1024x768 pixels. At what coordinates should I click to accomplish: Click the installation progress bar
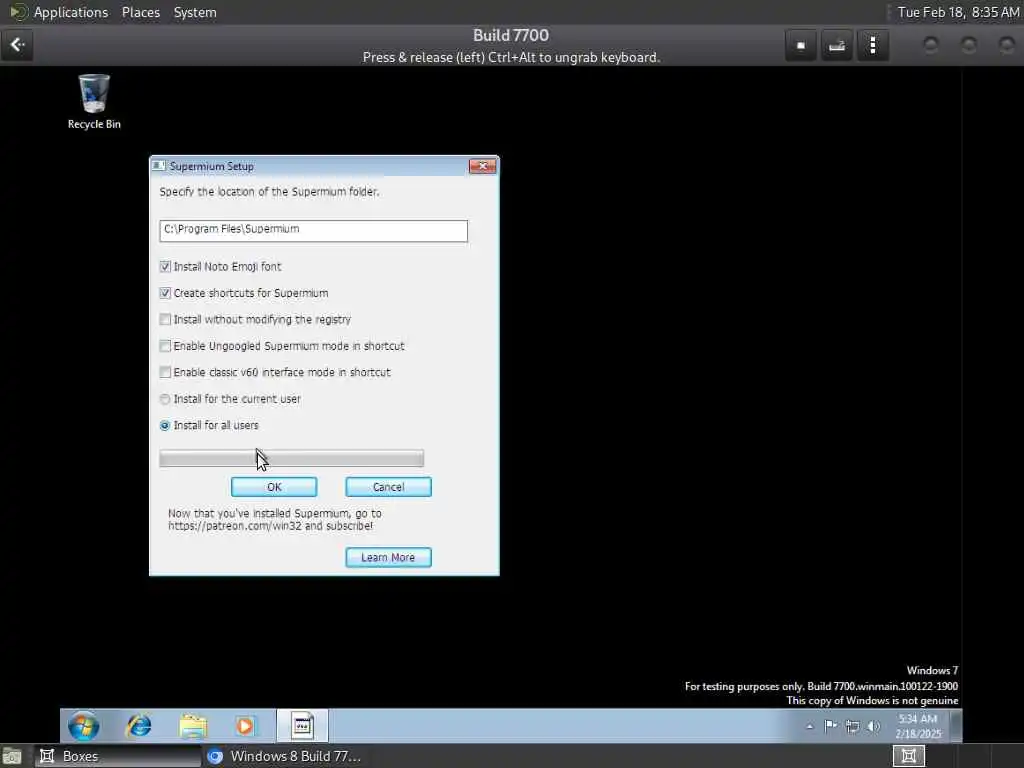pyautogui.click(x=291, y=458)
